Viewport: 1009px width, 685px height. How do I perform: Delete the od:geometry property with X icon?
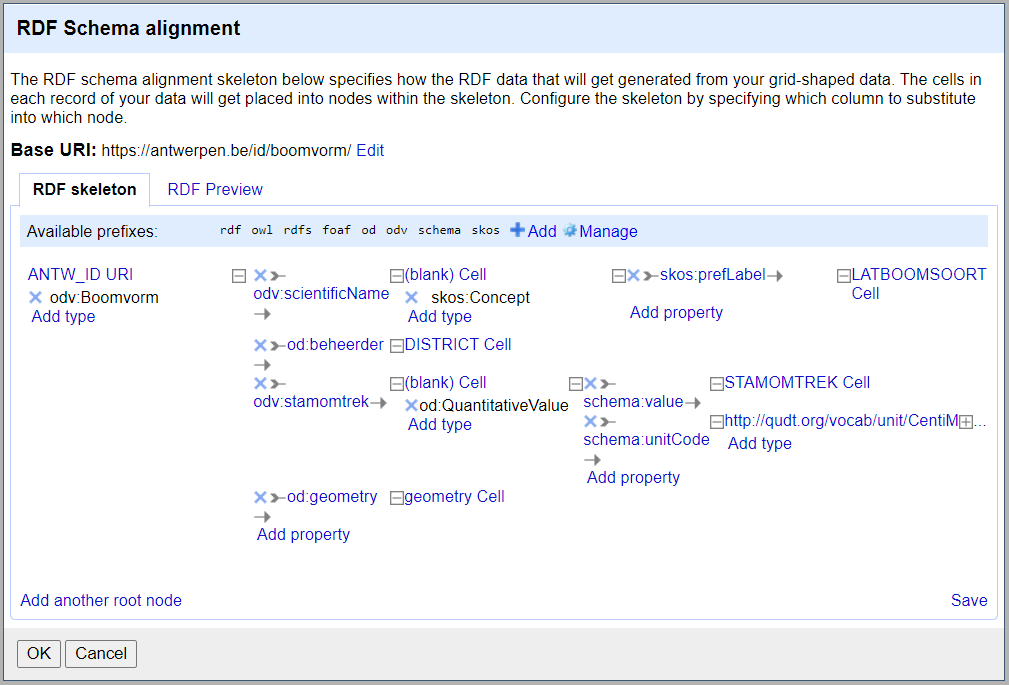point(261,497)
